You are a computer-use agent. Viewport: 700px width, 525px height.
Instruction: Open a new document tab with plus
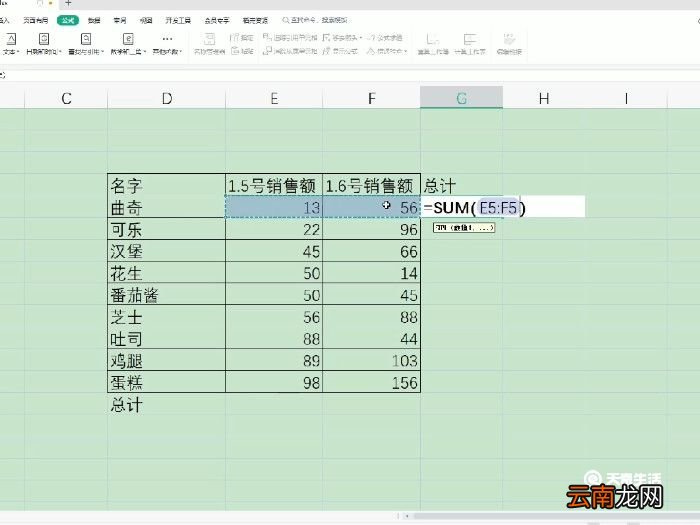(x=68, y=3)
